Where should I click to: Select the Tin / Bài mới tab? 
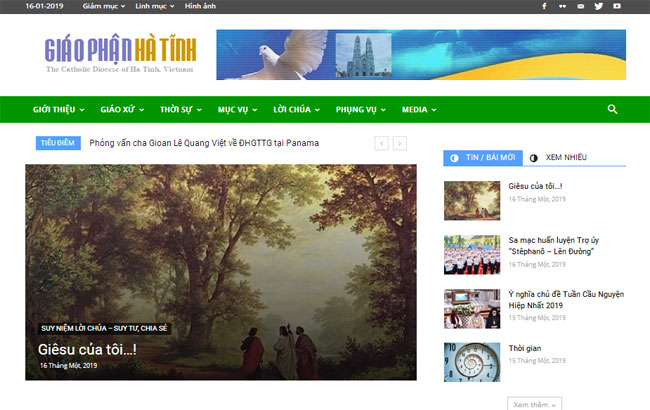tap(483, 158)
